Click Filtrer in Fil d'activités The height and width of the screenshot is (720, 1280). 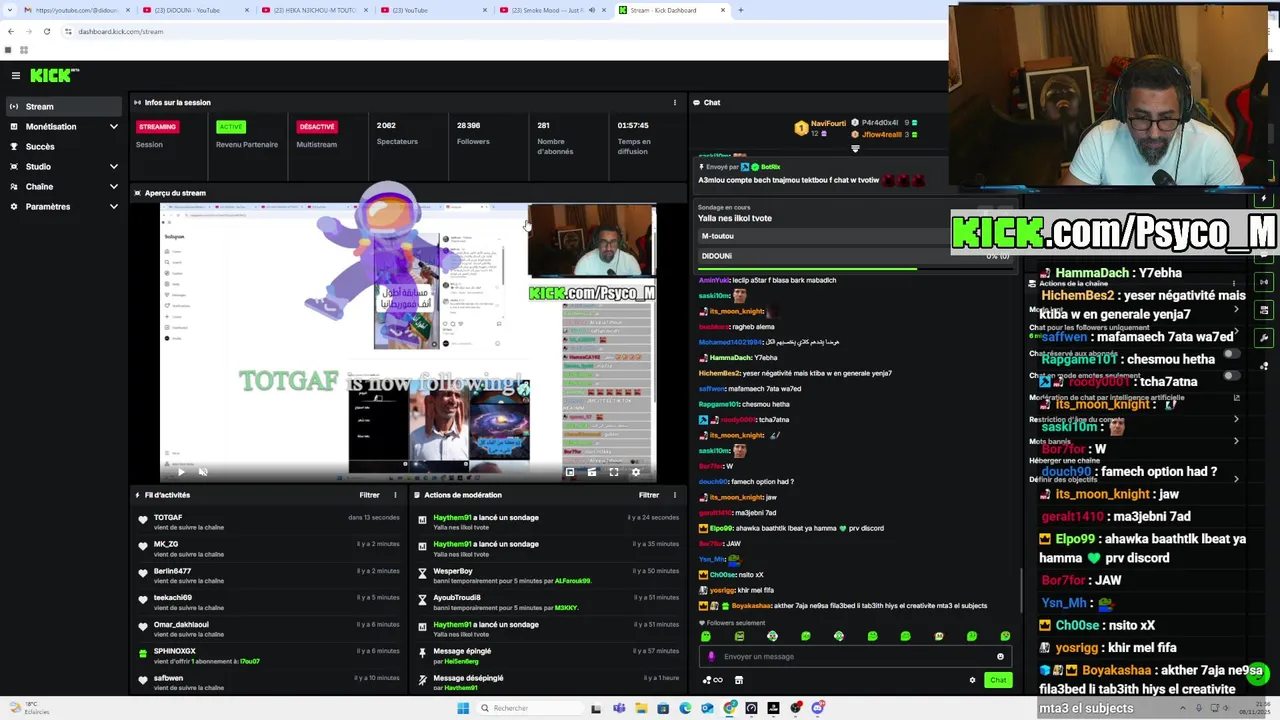tap(369, 495)
